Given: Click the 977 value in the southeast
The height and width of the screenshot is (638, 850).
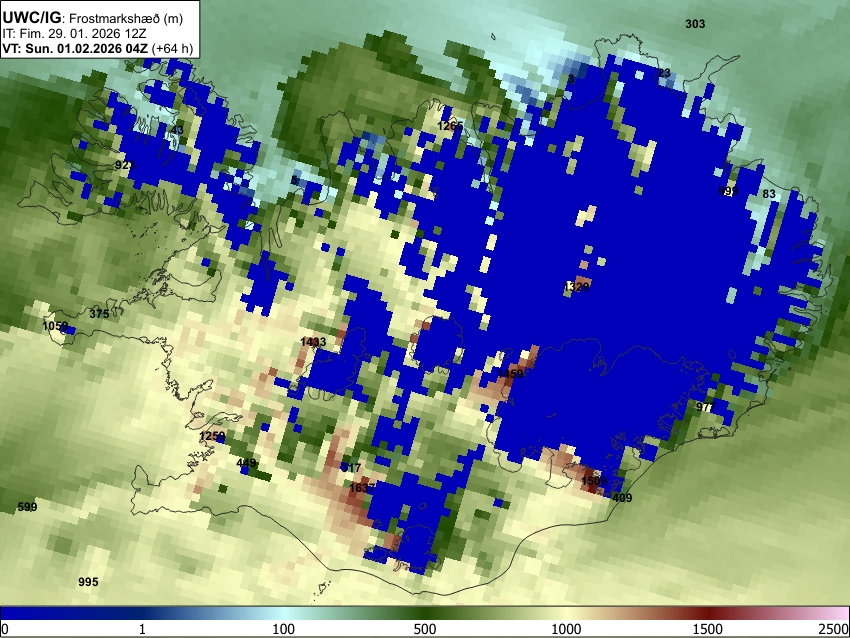Looking at the screenshot, I should (x=705, y=407).
